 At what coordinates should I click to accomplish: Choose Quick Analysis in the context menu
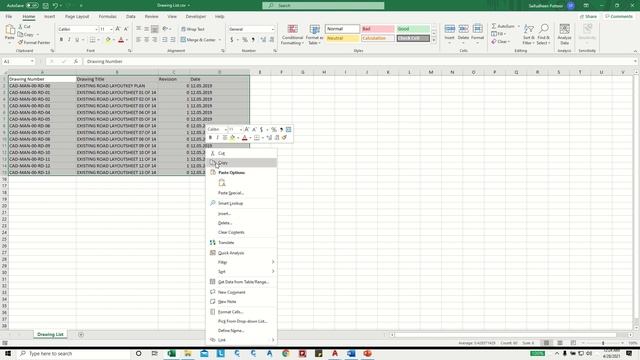(241, 253)
